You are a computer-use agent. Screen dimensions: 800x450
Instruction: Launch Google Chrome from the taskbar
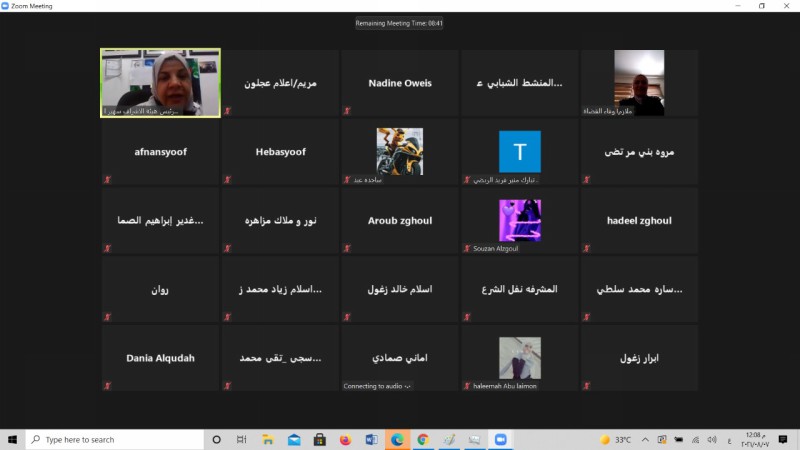[423, 439]
